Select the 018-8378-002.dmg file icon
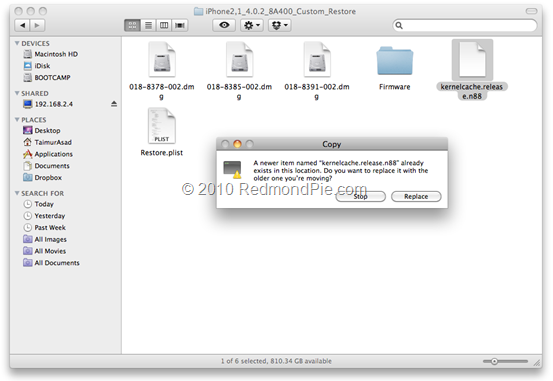This screenshot has height=381, width=553. pos(162,59)
